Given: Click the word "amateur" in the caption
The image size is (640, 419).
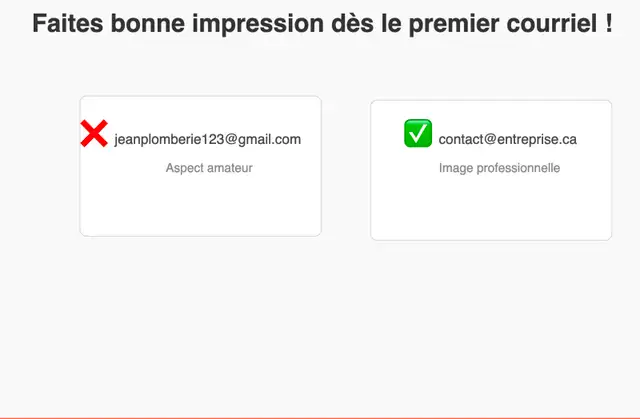Looking at the screenshot, I should point(230,168).
